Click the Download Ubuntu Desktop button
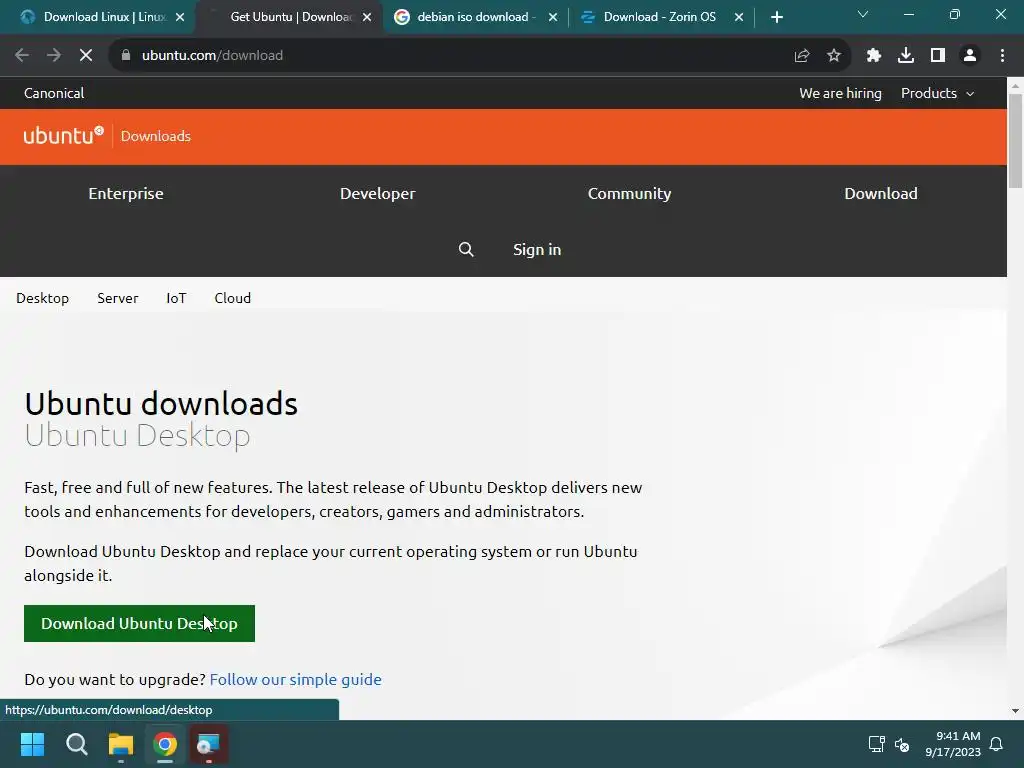This screenshot has height=768, width=1024. pos(139,624)
